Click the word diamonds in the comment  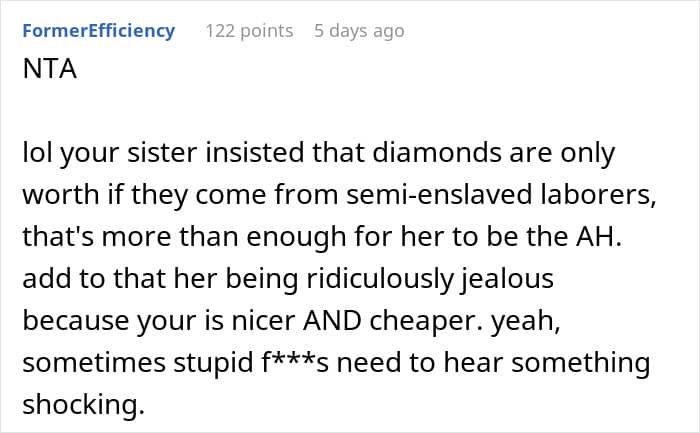(x=437, y=153)
